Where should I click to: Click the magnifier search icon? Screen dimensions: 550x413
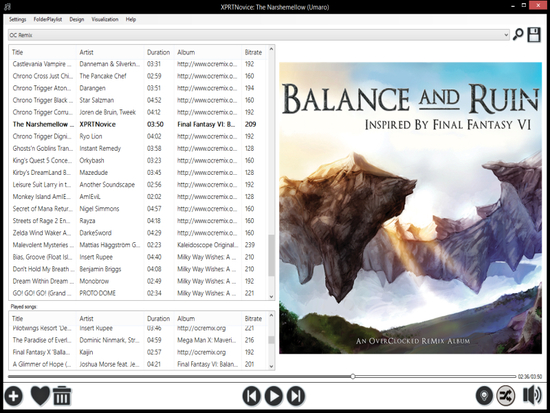[518, 34]
